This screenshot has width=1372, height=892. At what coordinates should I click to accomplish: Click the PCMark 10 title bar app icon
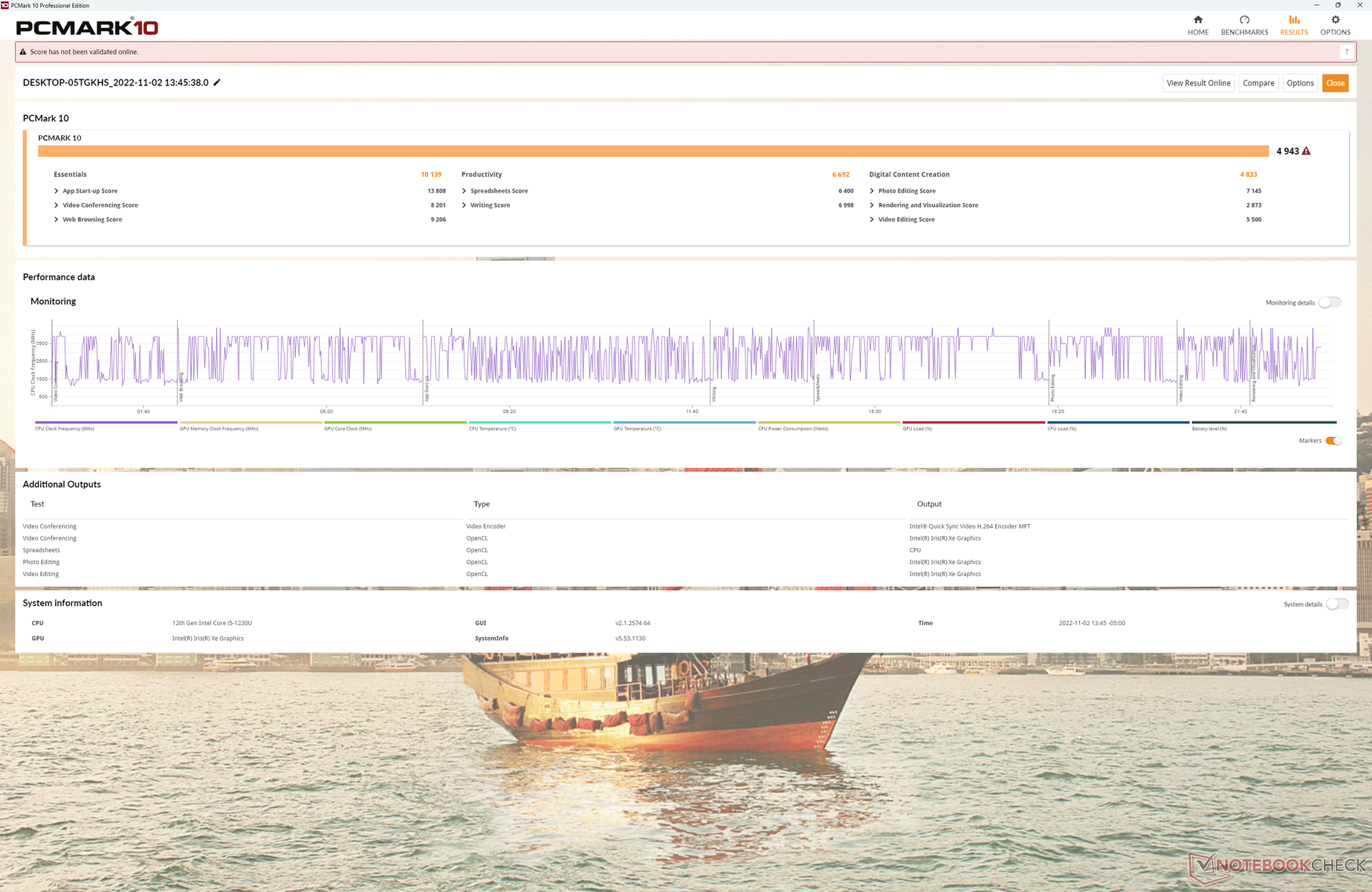[x=4, y=5]
